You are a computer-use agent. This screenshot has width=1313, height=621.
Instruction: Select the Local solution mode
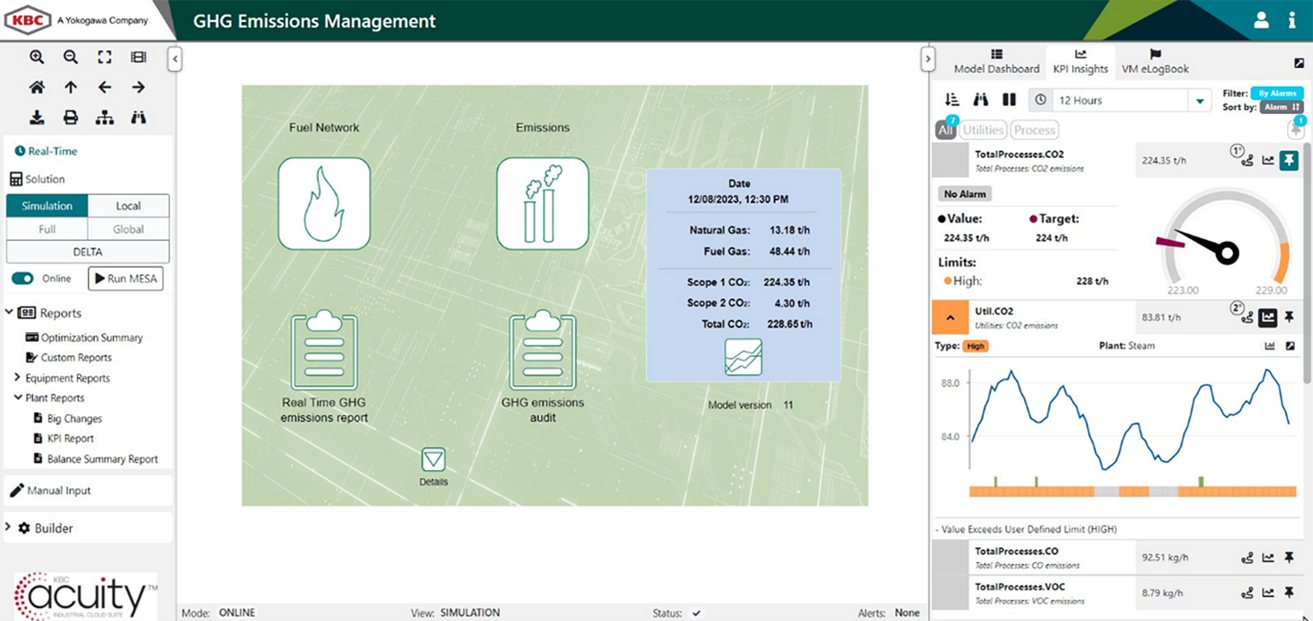coord(128,206)
